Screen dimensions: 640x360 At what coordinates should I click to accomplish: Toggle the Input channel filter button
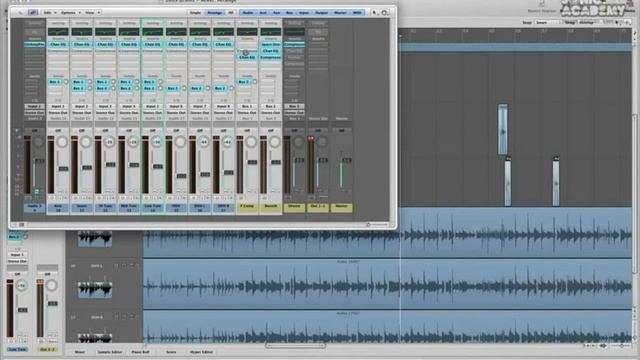(x=304, y=13)
